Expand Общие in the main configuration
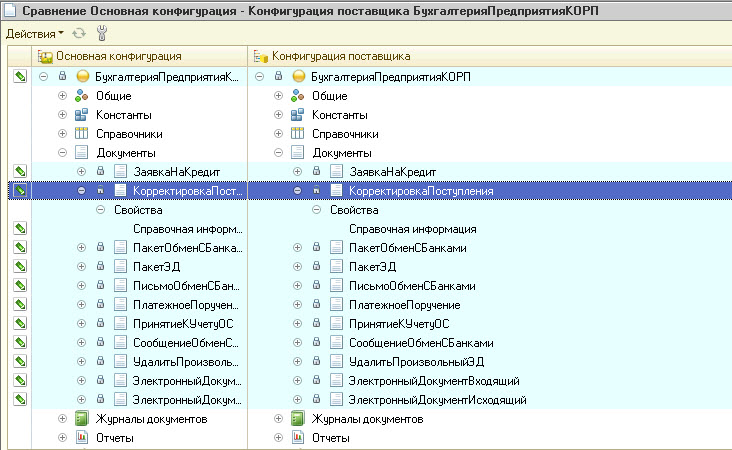The image size is (732, 450). (x=62, y=96)
